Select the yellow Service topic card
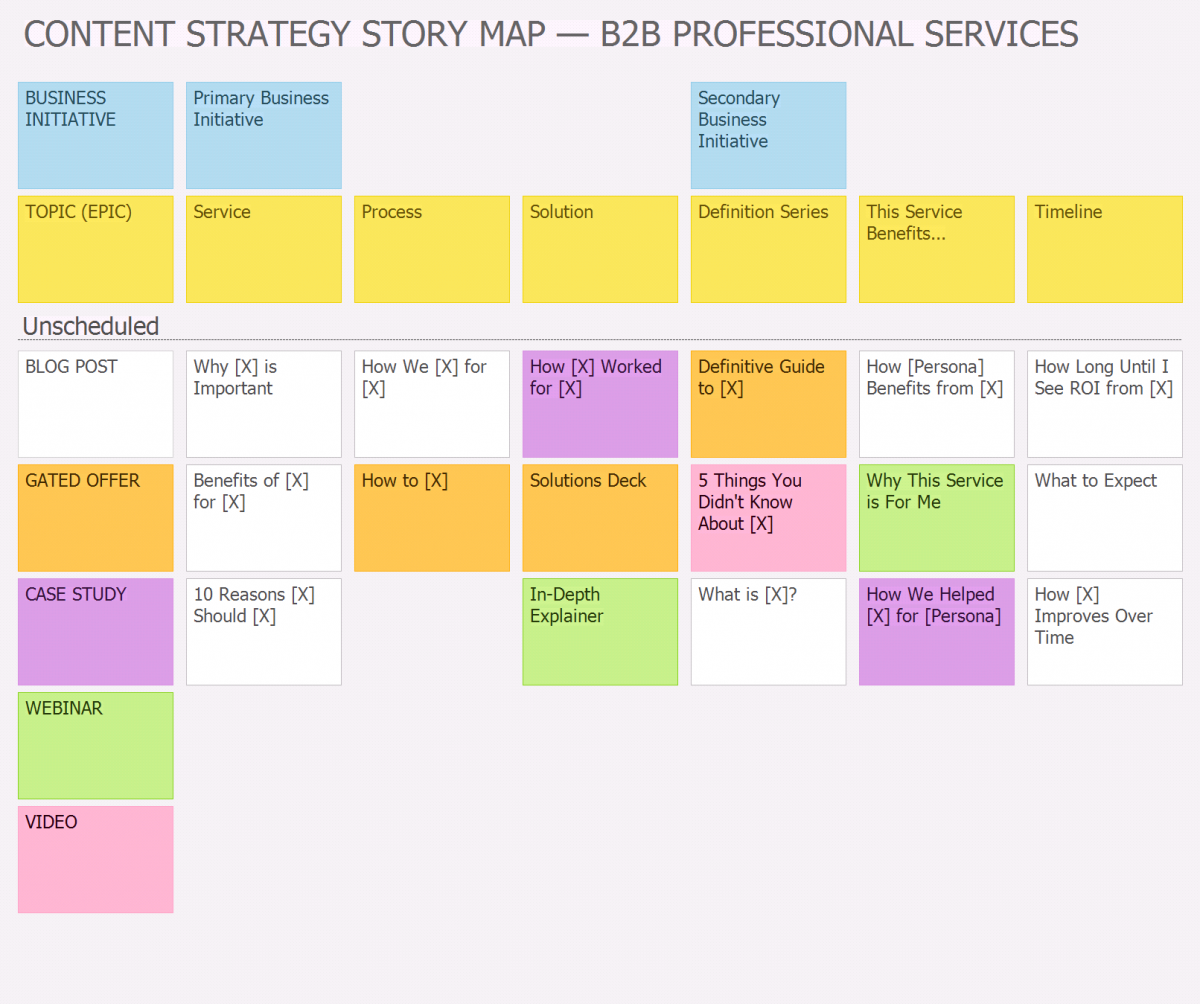The image size is (1200, 1004). tap(263, 249)
